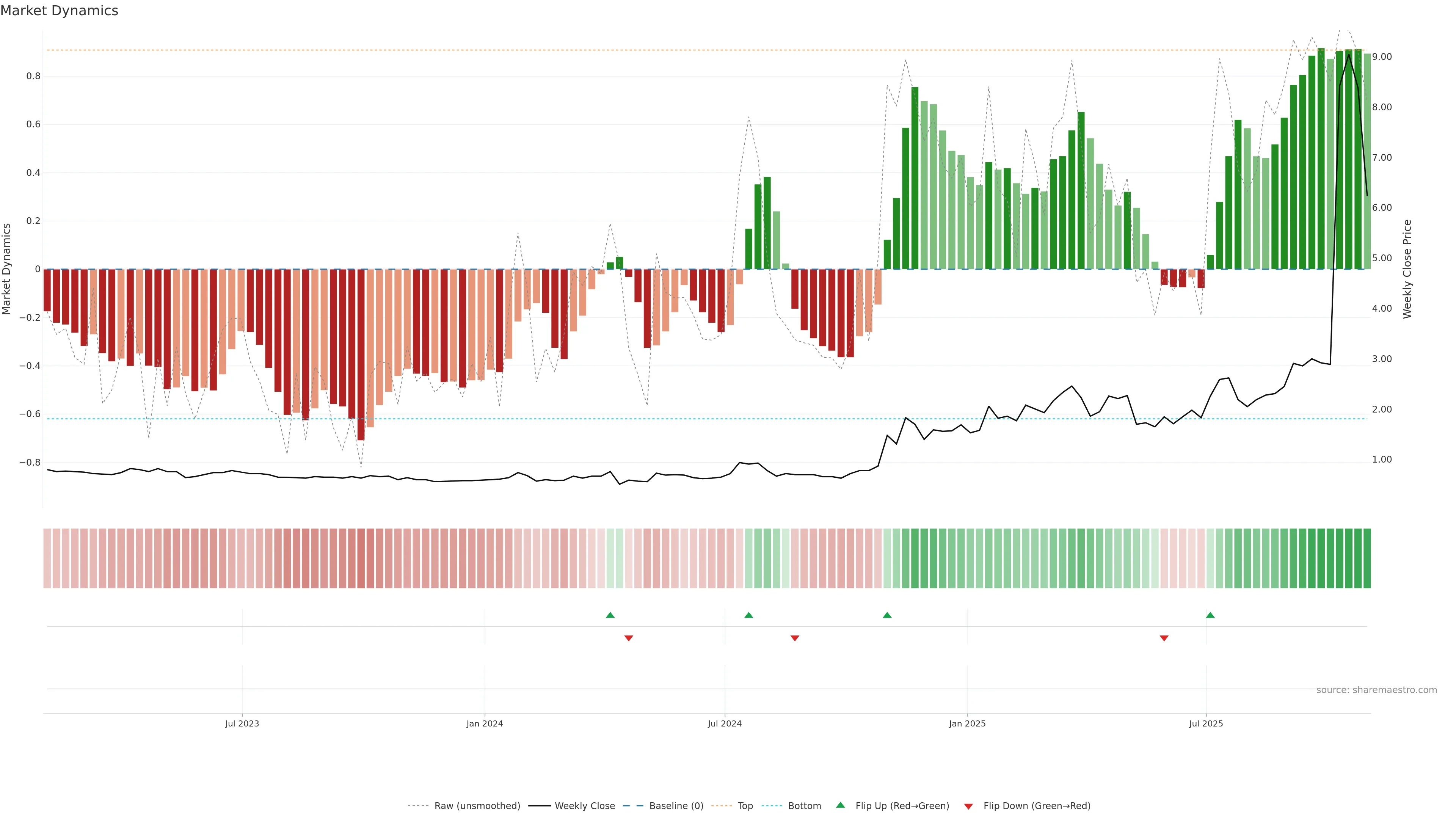Click the green flip-up marker before Jan 2025

(x=887, y=615)
